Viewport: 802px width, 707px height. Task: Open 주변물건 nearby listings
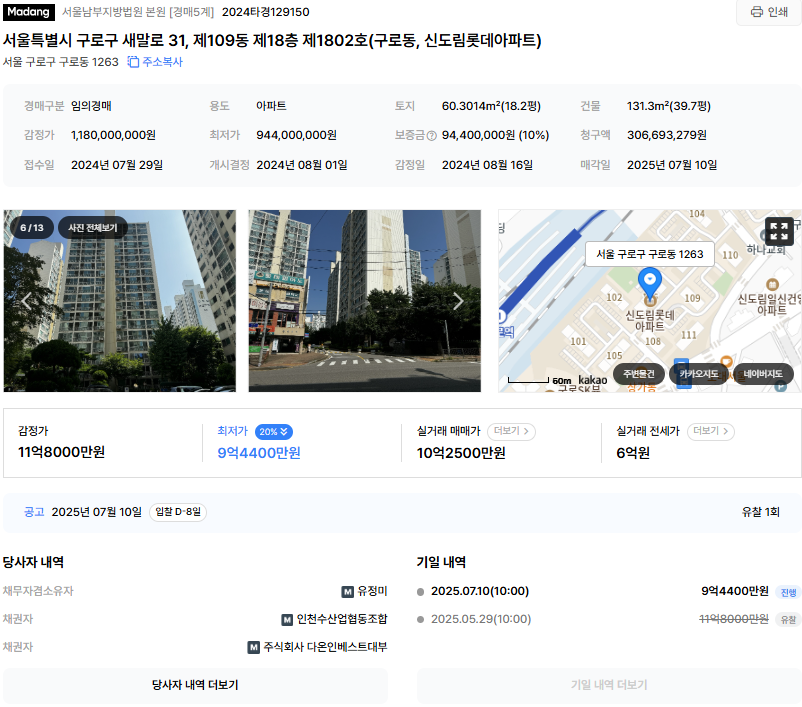coord(638,374)
